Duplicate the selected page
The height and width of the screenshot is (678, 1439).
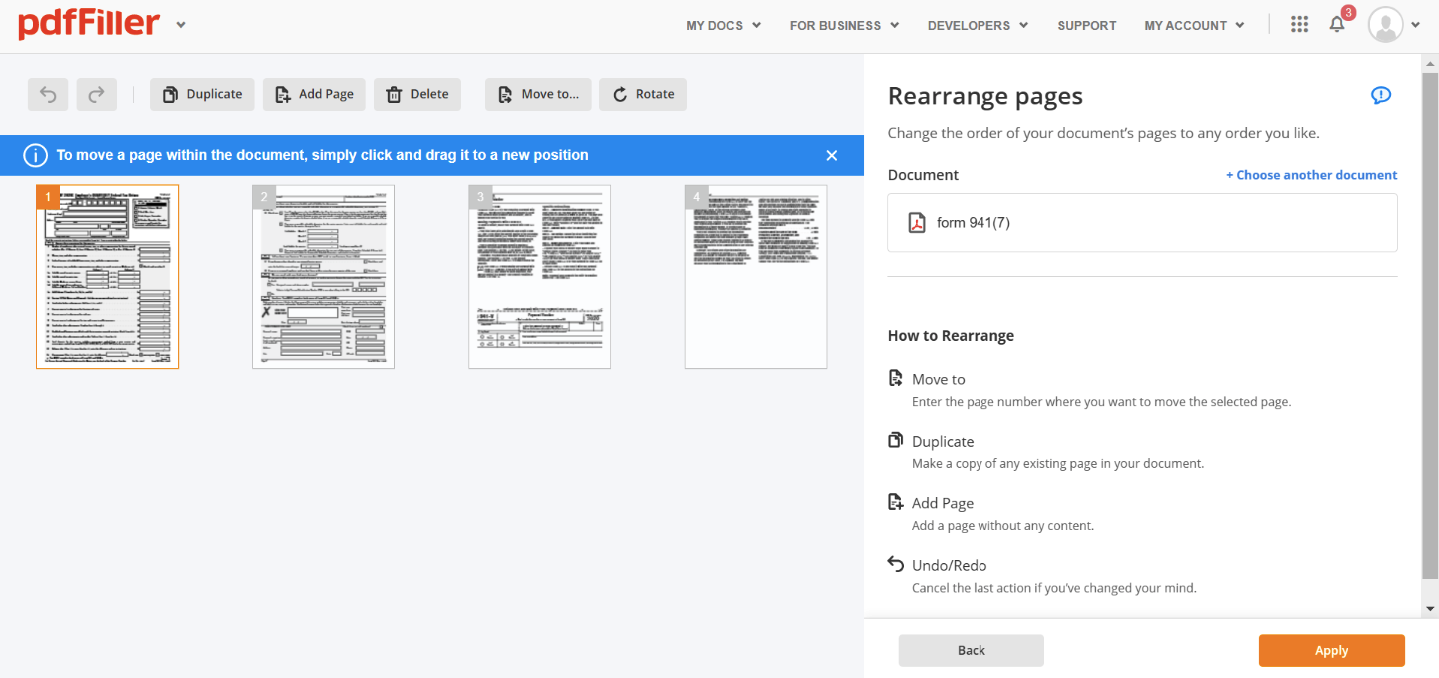202,94
